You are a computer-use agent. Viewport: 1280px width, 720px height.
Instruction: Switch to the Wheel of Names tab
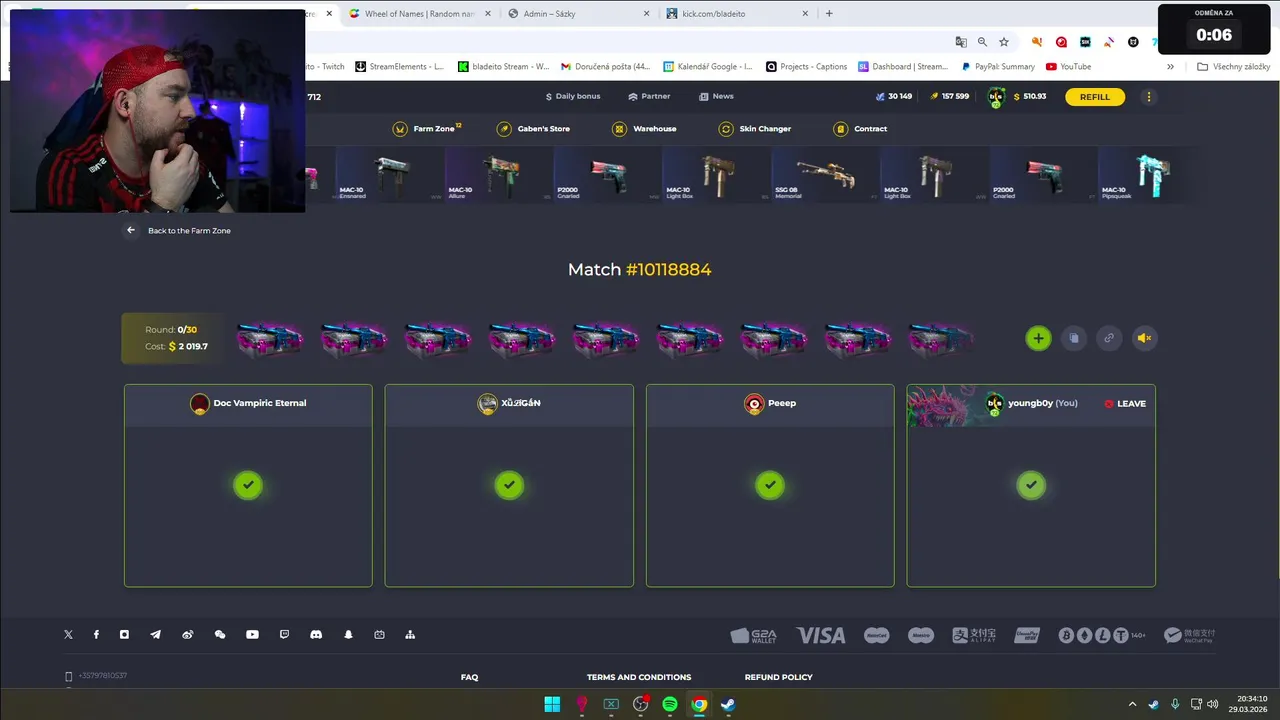click(x=419, y=14)
